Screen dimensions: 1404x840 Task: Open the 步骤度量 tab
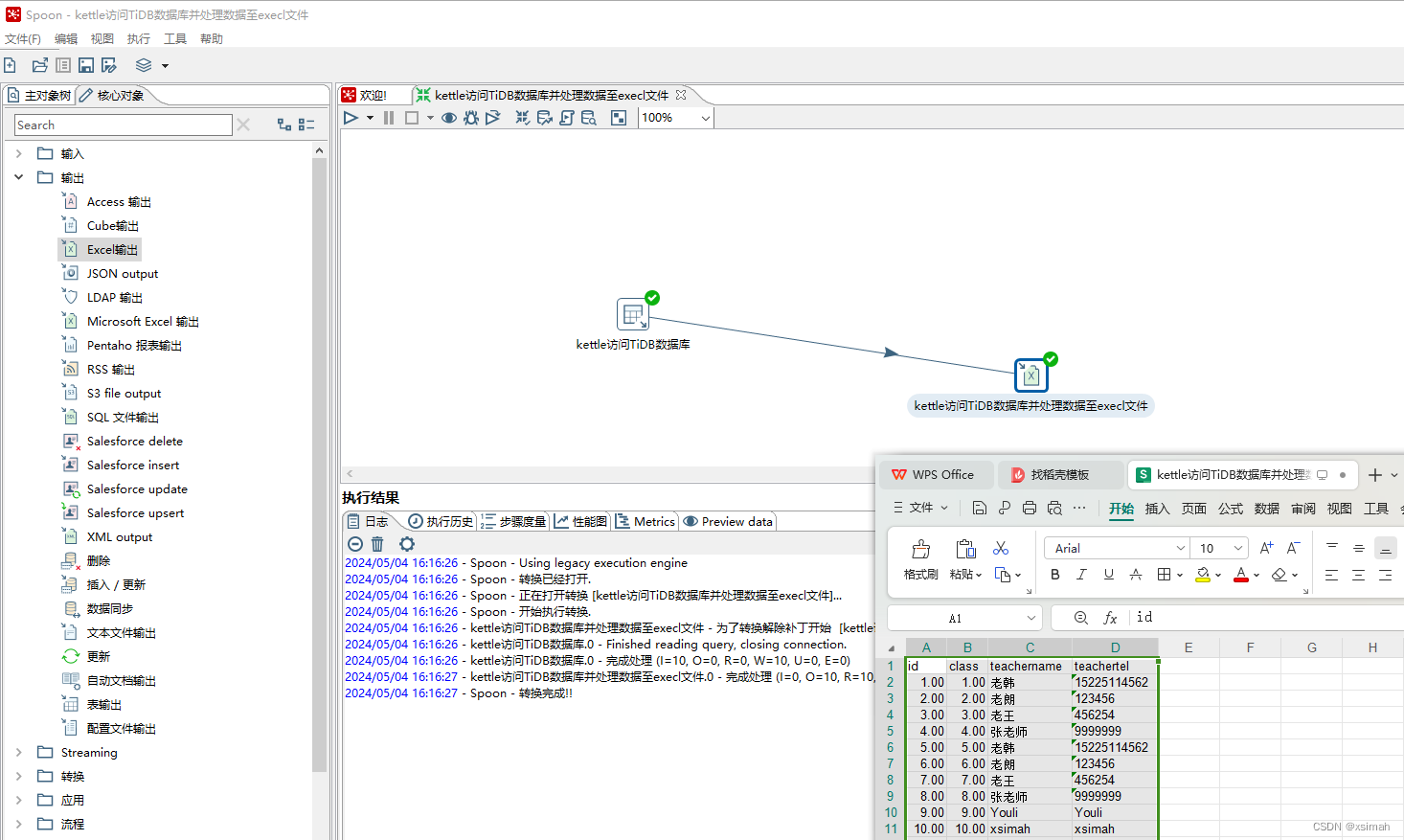pos(513,521)
